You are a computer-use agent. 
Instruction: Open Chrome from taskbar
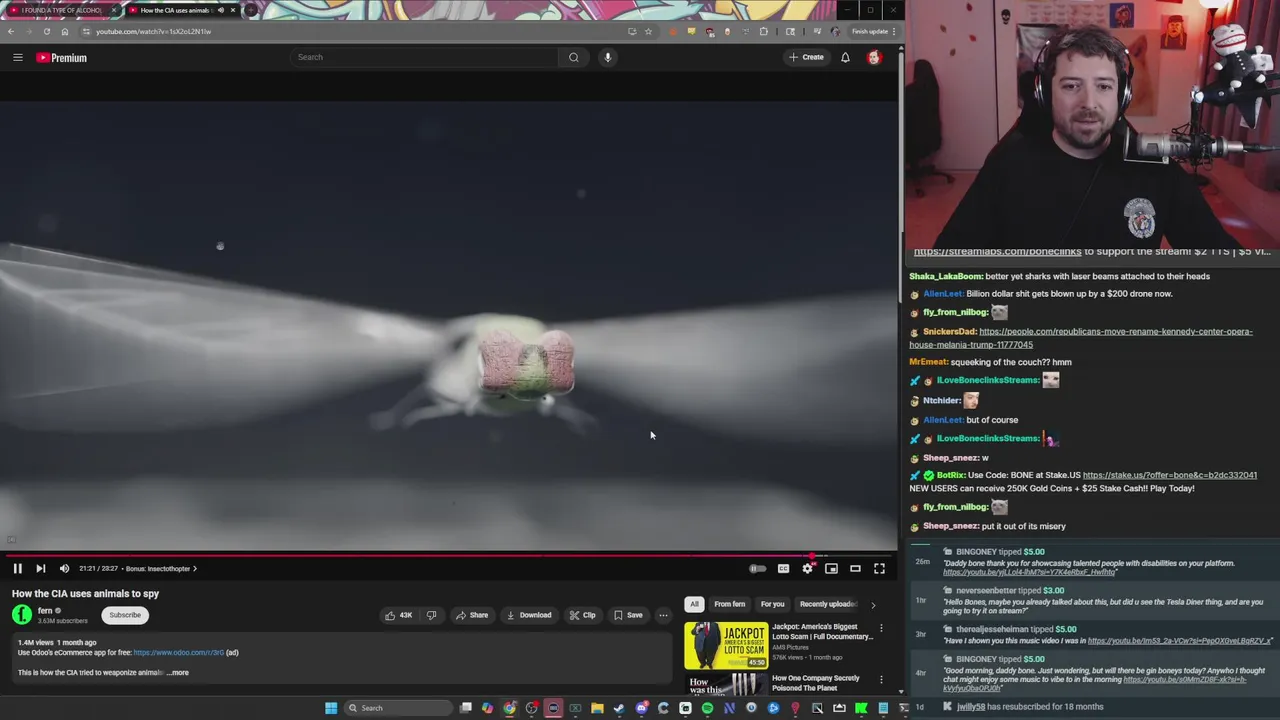coord(509,708)
